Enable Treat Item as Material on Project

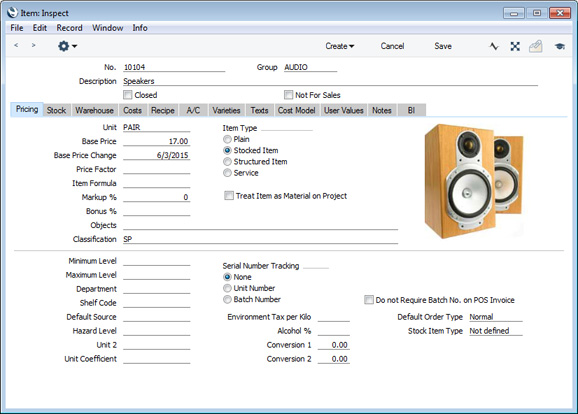(229, 196)
